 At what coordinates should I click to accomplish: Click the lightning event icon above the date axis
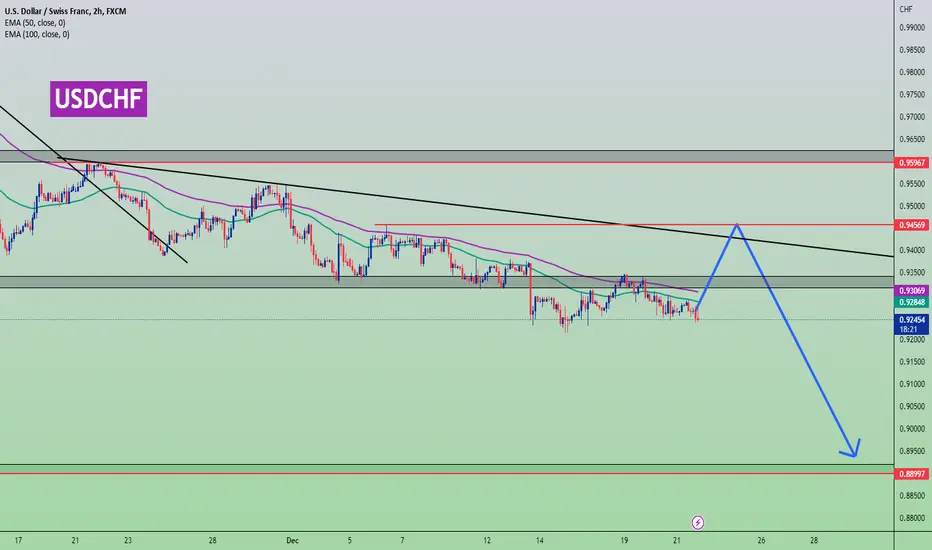698,523
